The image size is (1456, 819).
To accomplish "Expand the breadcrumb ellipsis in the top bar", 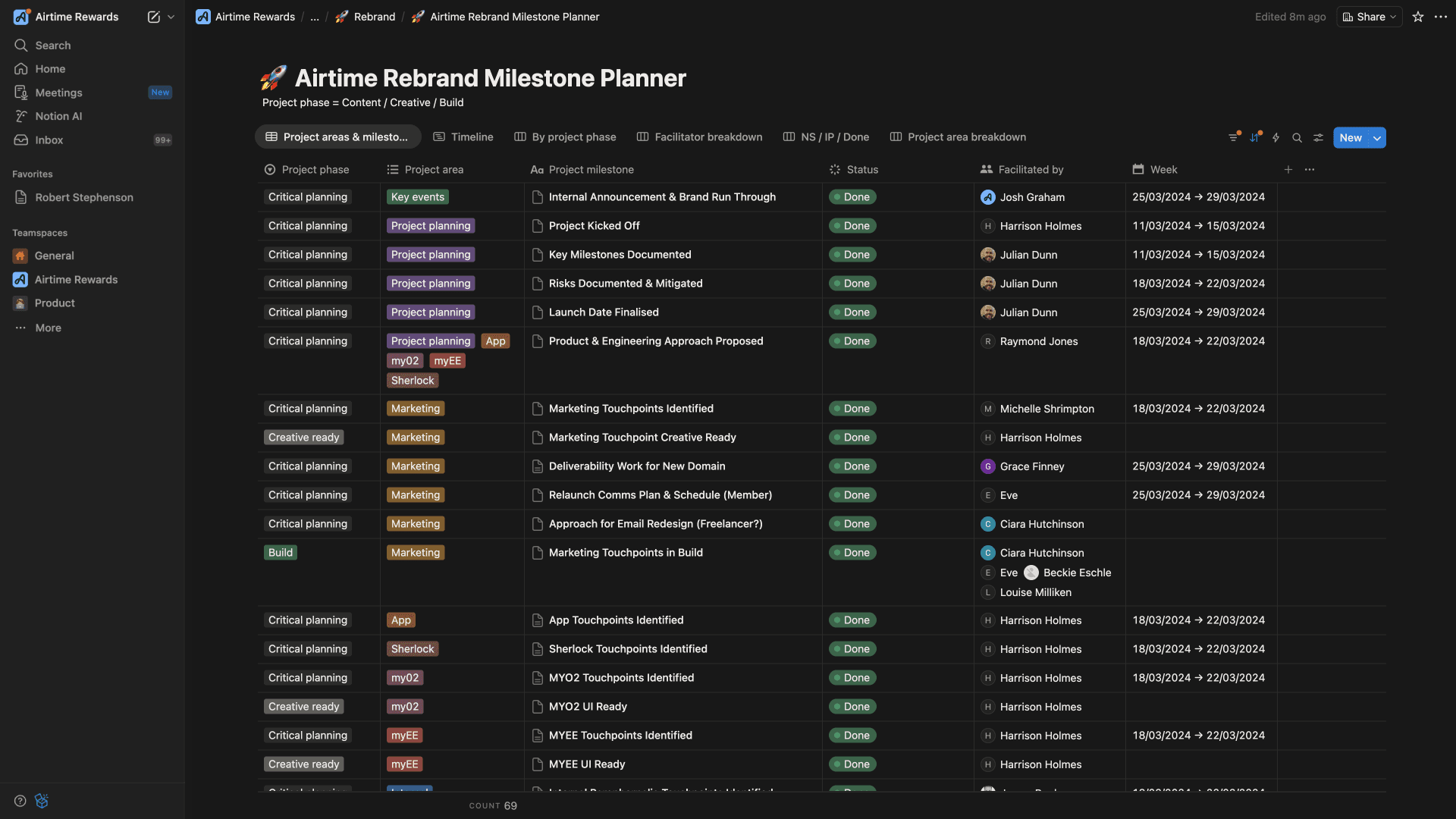I will coord(314,17).
